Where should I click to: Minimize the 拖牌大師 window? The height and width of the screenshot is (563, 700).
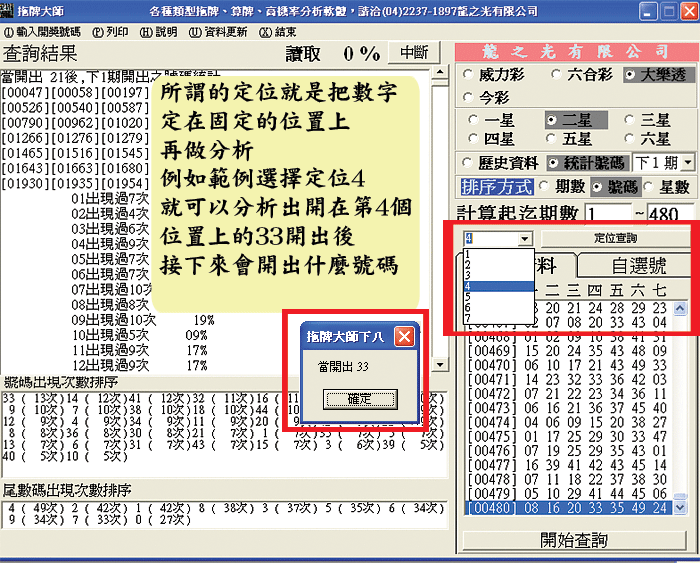click(x=648, y=11)
